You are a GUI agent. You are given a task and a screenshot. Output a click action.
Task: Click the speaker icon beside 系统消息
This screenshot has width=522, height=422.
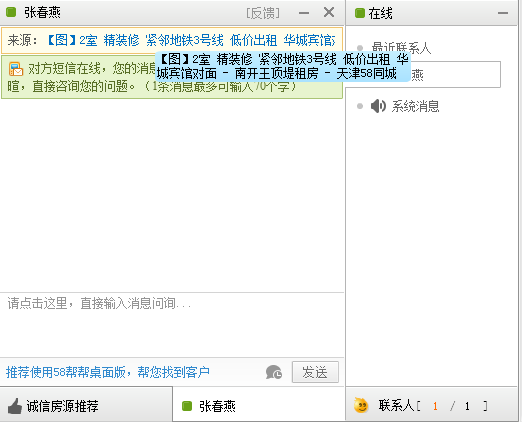[x=378, y=106]
